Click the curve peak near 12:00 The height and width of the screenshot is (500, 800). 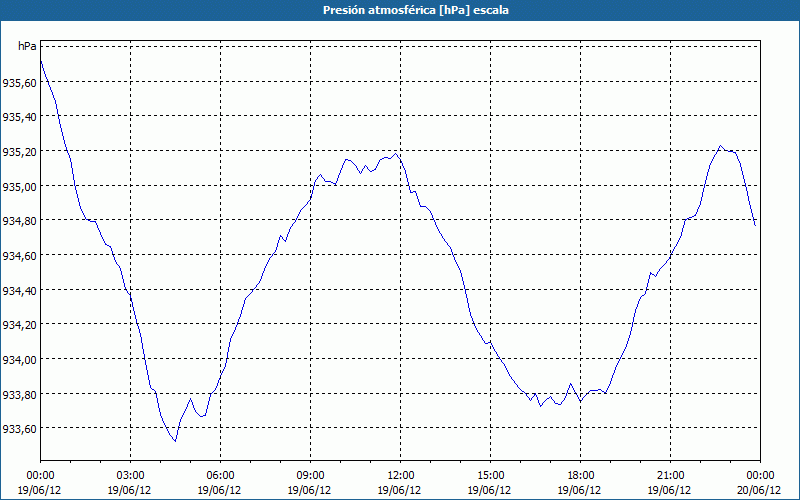coord(395,154)
